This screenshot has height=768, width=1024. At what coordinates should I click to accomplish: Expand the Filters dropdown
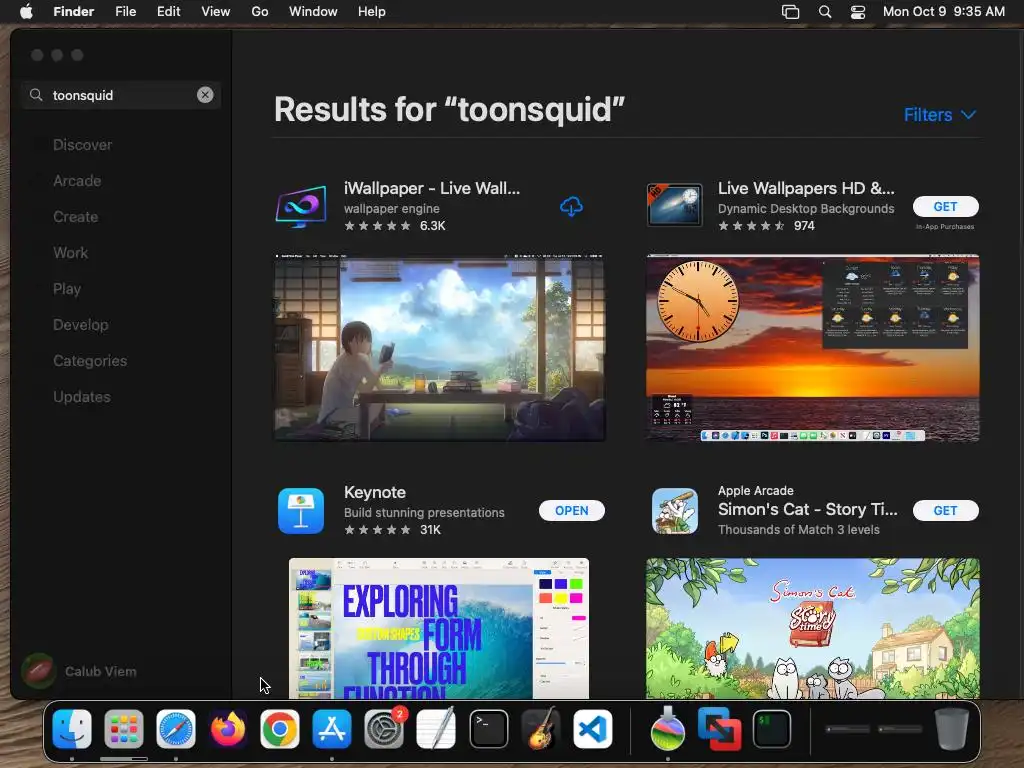click(940, 115)
